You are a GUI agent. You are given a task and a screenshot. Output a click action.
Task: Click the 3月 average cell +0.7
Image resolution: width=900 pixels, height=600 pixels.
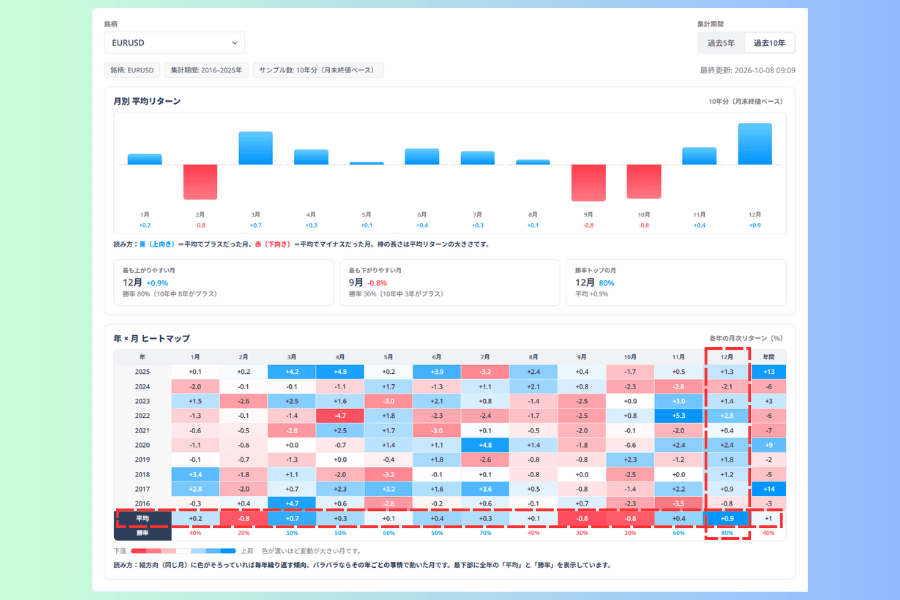click(x=292, y=518)
